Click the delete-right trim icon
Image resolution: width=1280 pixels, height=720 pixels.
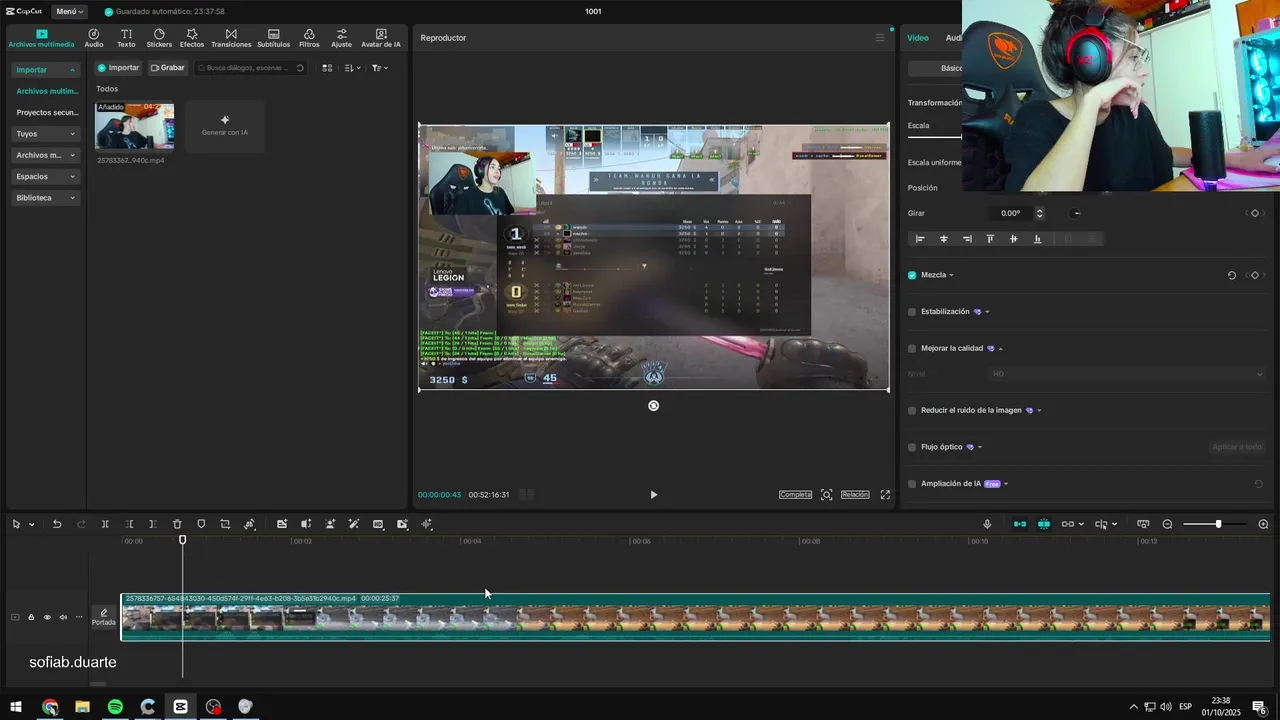(153, 524)
